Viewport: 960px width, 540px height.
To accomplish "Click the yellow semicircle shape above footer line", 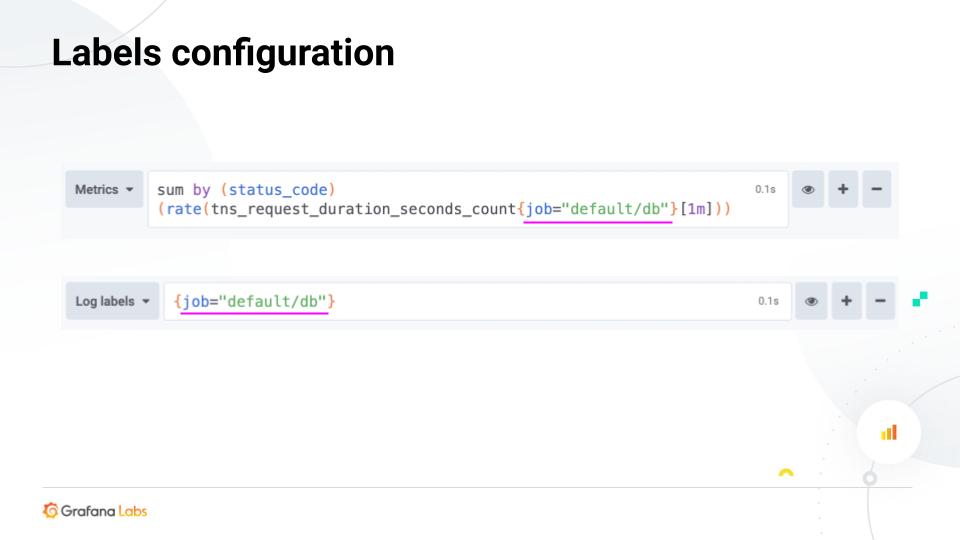I will 786,473.
